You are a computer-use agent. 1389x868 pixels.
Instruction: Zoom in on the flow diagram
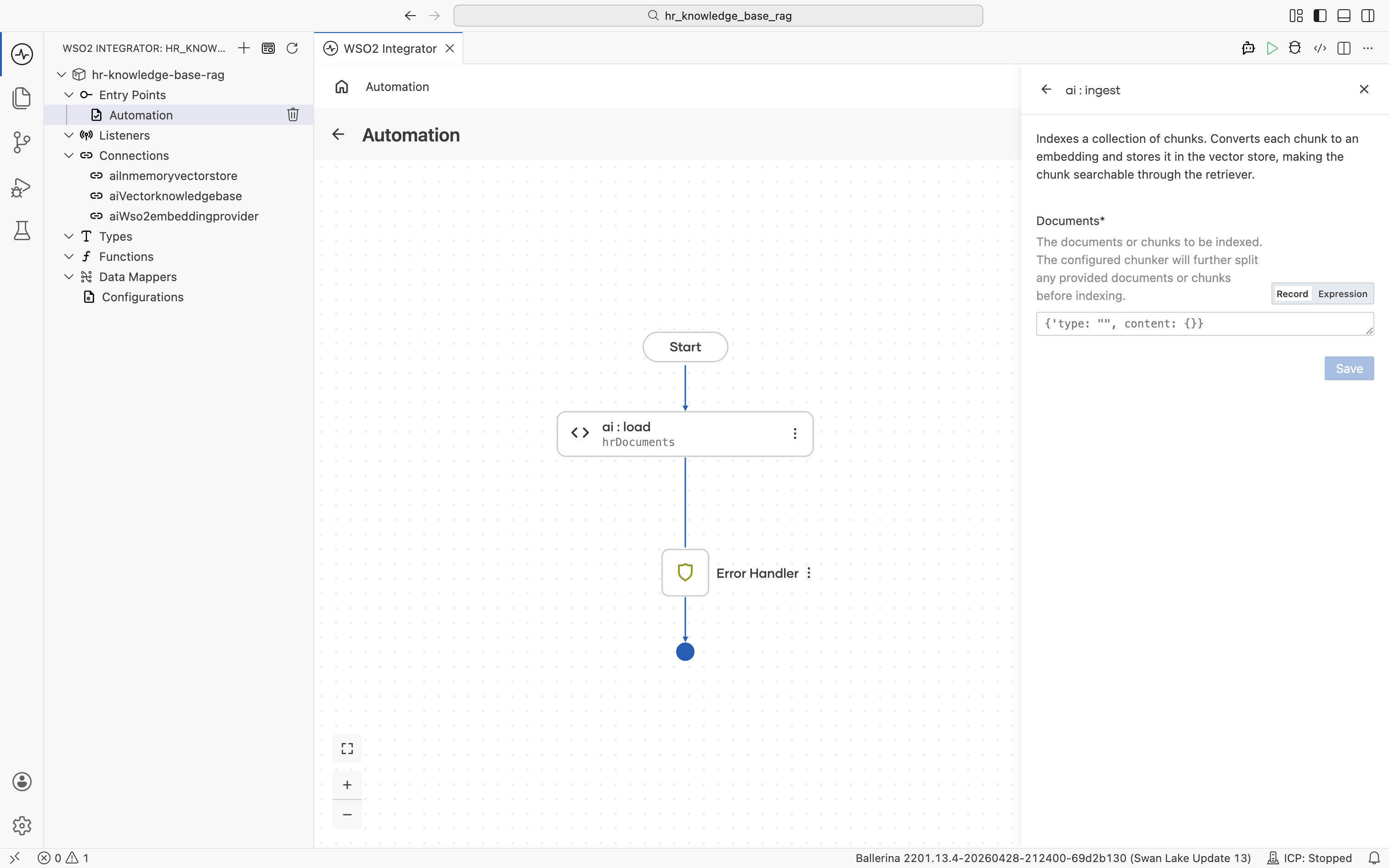pyautogui.click(x=347, y=785)
